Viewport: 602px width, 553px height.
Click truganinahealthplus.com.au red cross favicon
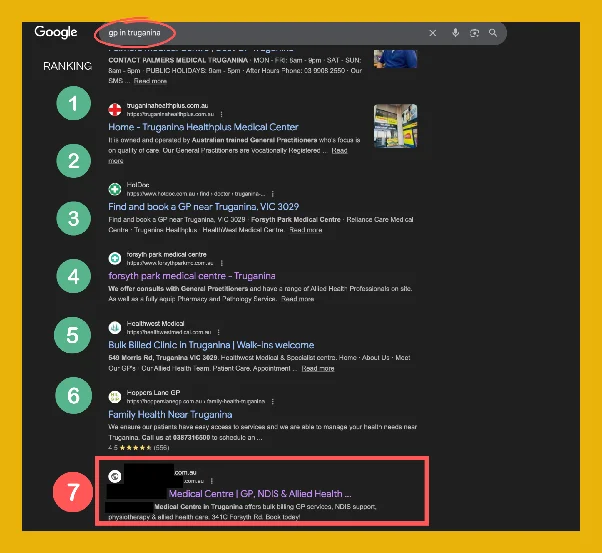click(x=115, y=109)
